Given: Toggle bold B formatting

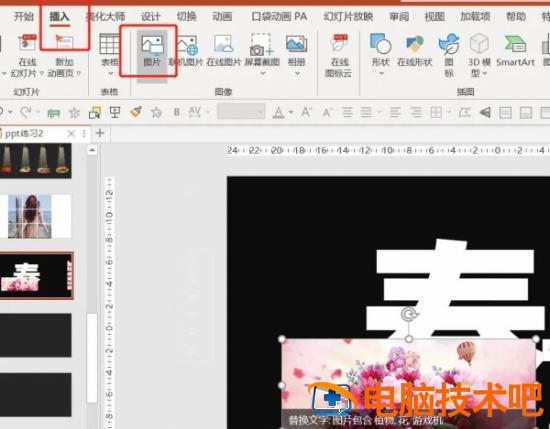Looking at the screenshot, I should coord(177,112).
